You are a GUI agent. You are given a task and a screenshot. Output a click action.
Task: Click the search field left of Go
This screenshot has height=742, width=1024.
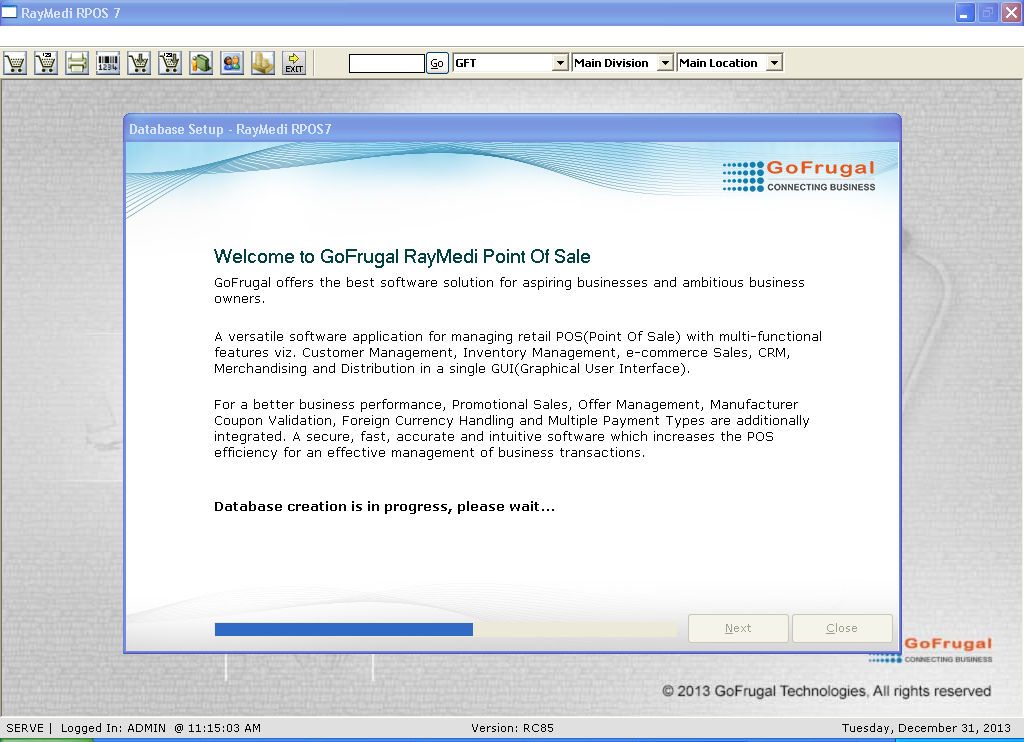387,63
